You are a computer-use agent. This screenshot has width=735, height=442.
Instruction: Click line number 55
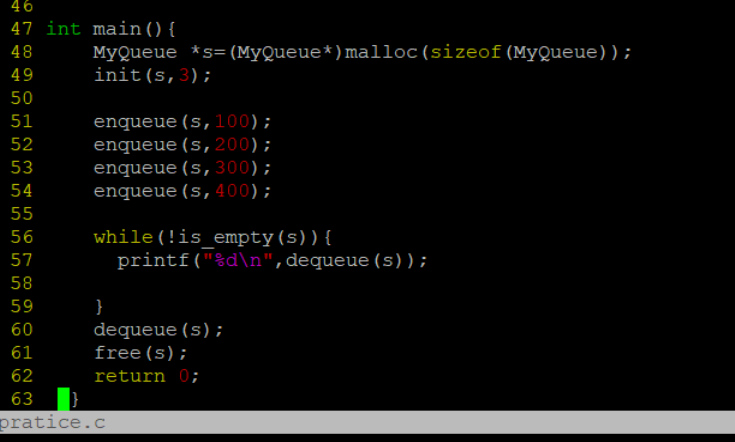pos(22,214)
